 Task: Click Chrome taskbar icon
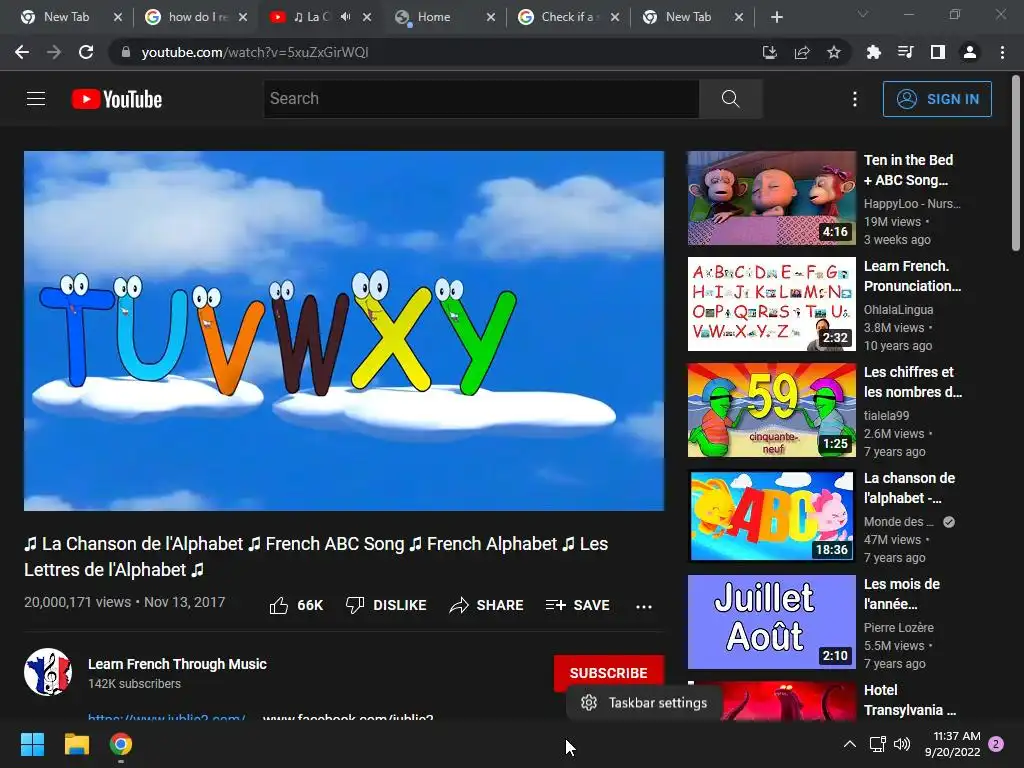tap(121, 744)
